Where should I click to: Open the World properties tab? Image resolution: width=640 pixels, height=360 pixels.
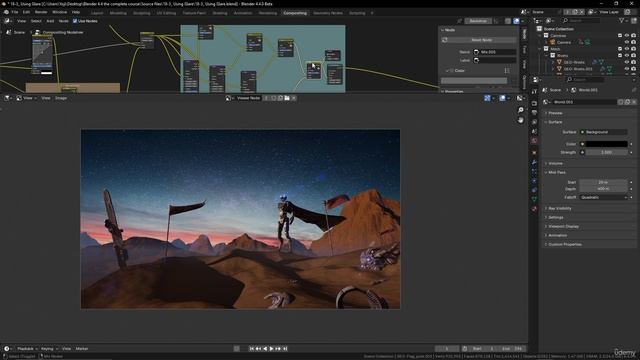[x=534, y=141]
